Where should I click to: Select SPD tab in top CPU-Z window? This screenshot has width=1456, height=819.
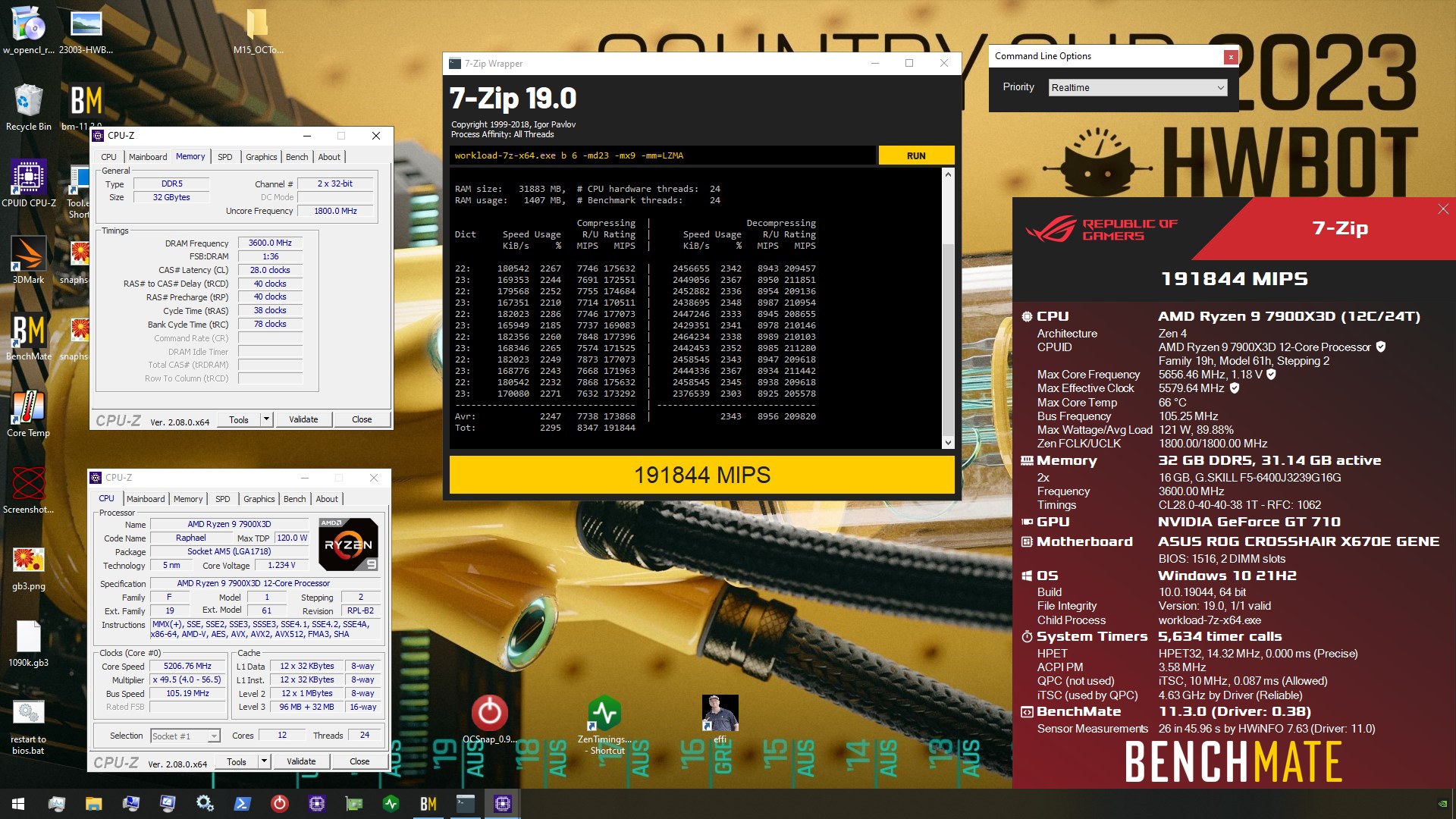coord(225,157)
